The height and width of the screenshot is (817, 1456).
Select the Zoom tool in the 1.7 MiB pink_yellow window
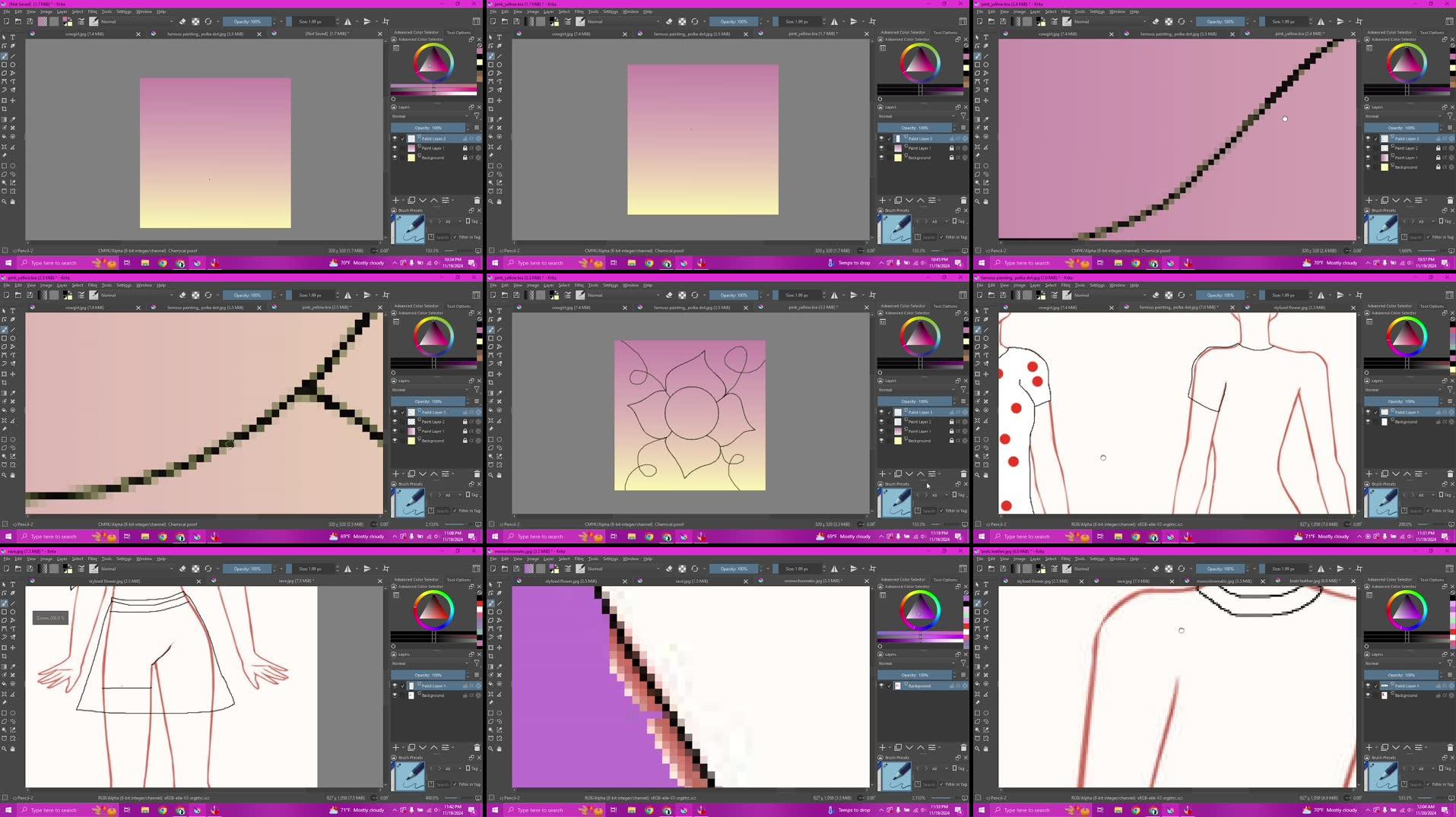[x=491, y=201]
